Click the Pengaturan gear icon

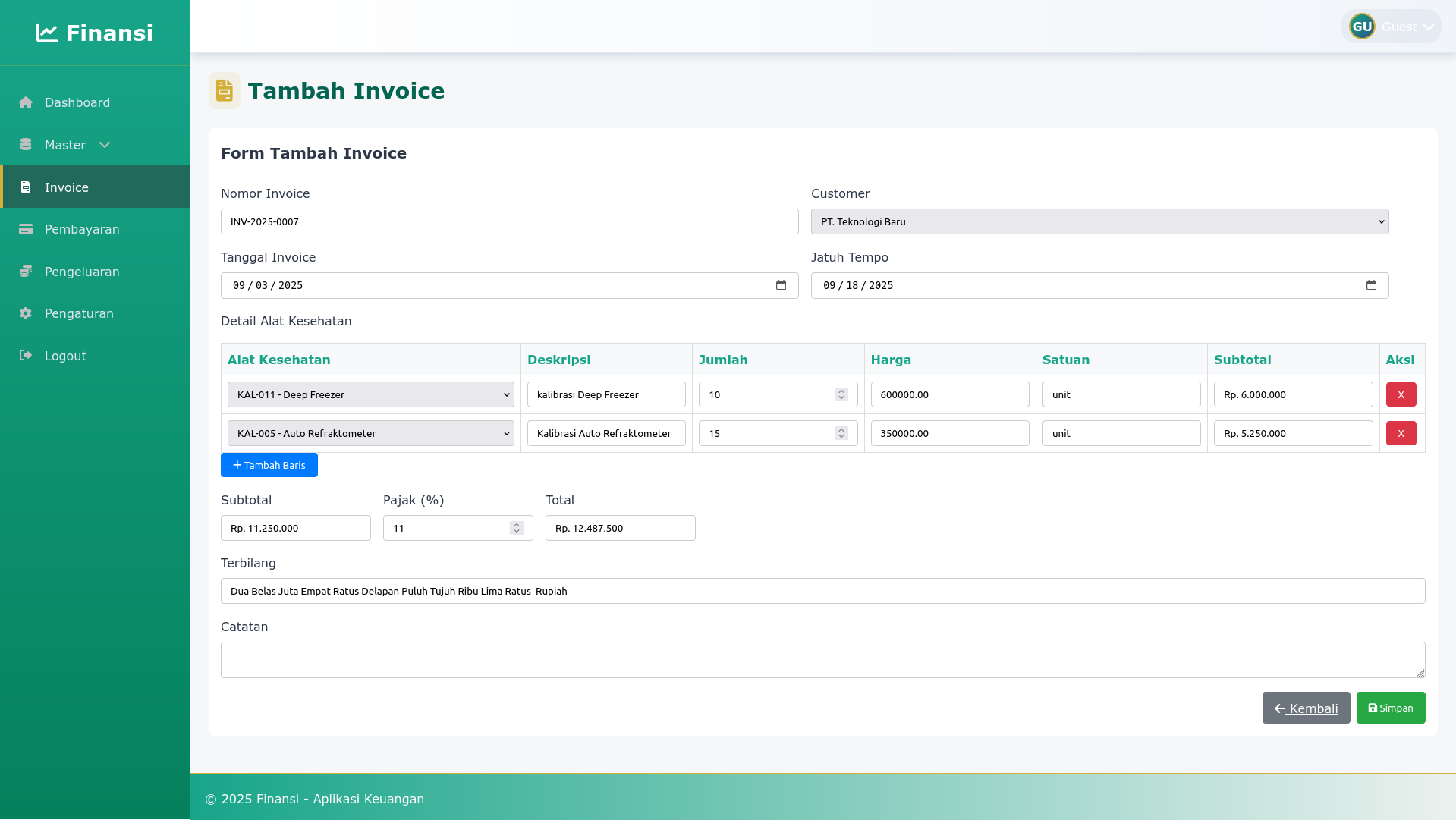click(x=26, y=313)
